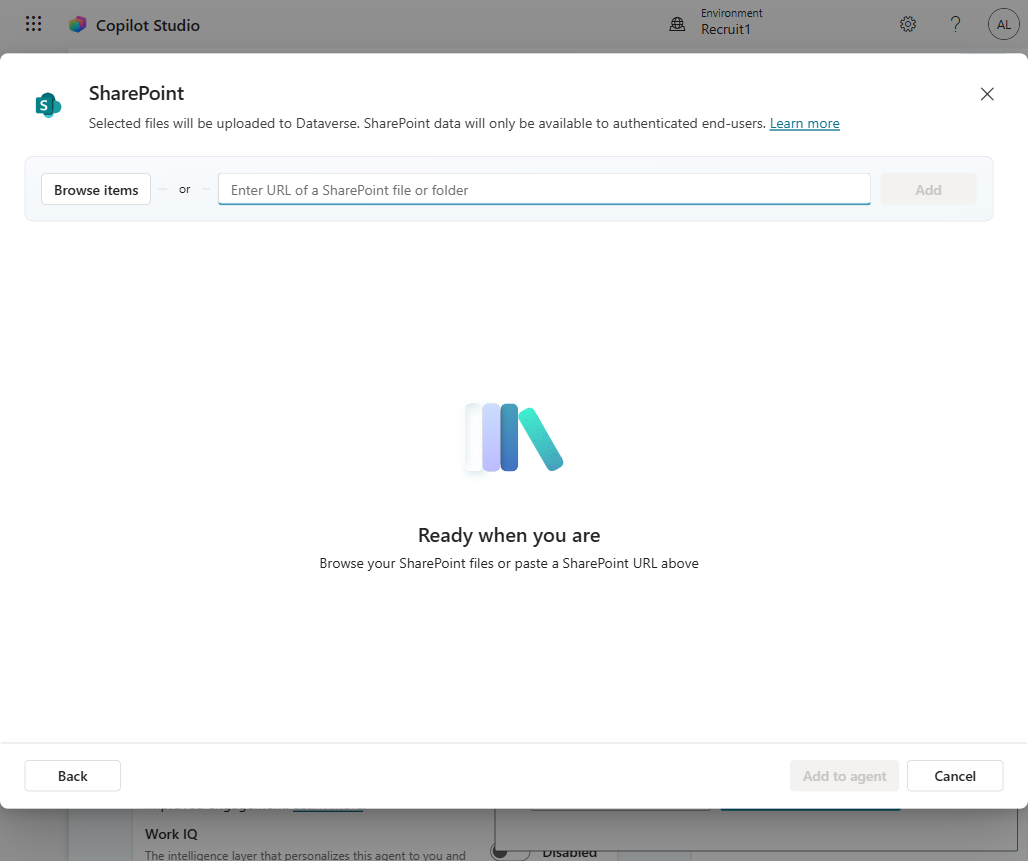Click the SharePoint dialog title text
1028x861 pixels.
(x=136, y=93)
